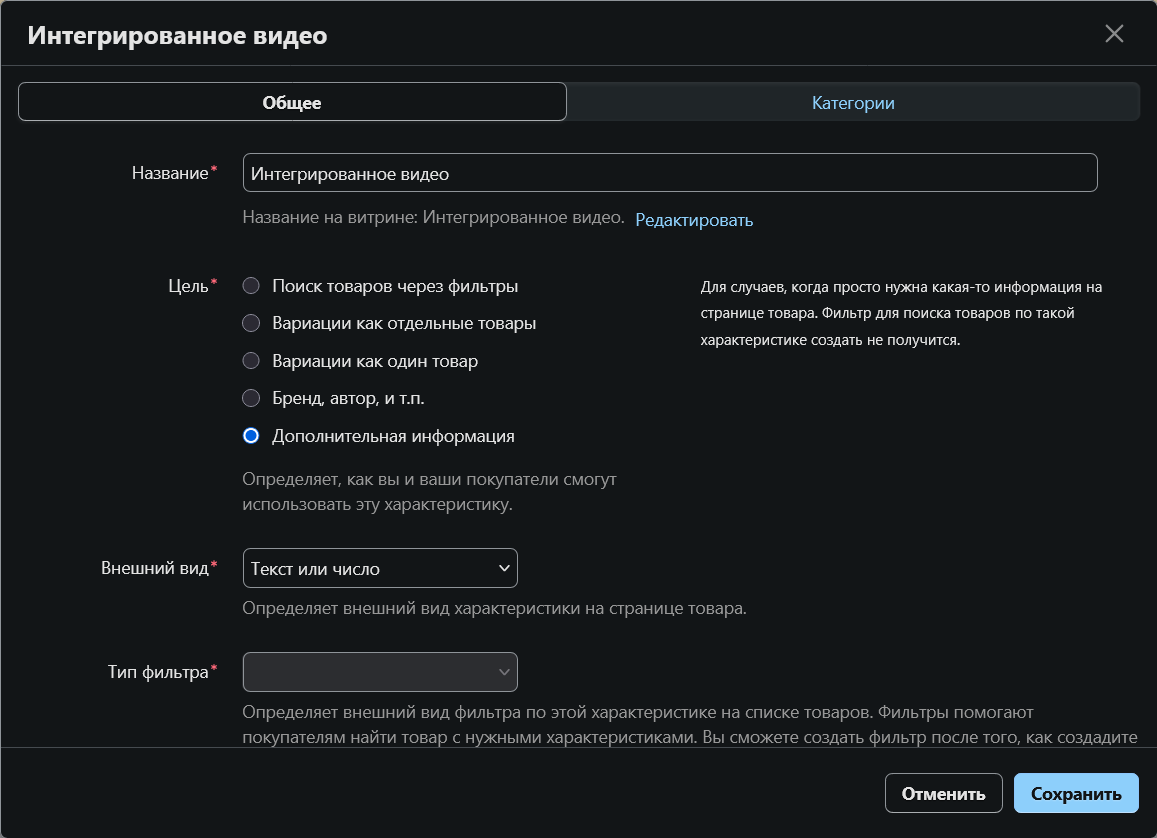Click the Редактировать link
Screen dimensions: 1157x838
pos(694,220)
